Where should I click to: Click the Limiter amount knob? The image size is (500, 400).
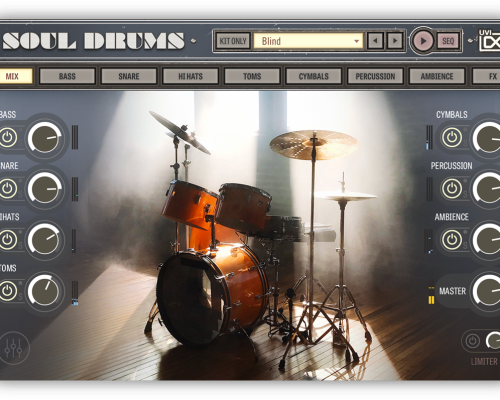coord(493,341)
